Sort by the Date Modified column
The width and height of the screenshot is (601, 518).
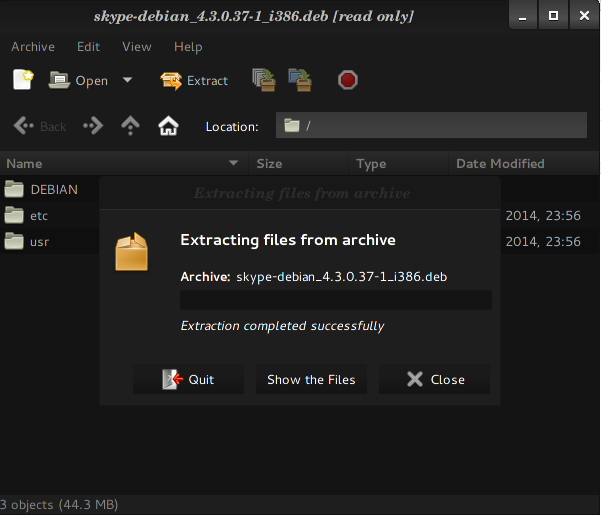pyautogui.click(x=524, y=164)
